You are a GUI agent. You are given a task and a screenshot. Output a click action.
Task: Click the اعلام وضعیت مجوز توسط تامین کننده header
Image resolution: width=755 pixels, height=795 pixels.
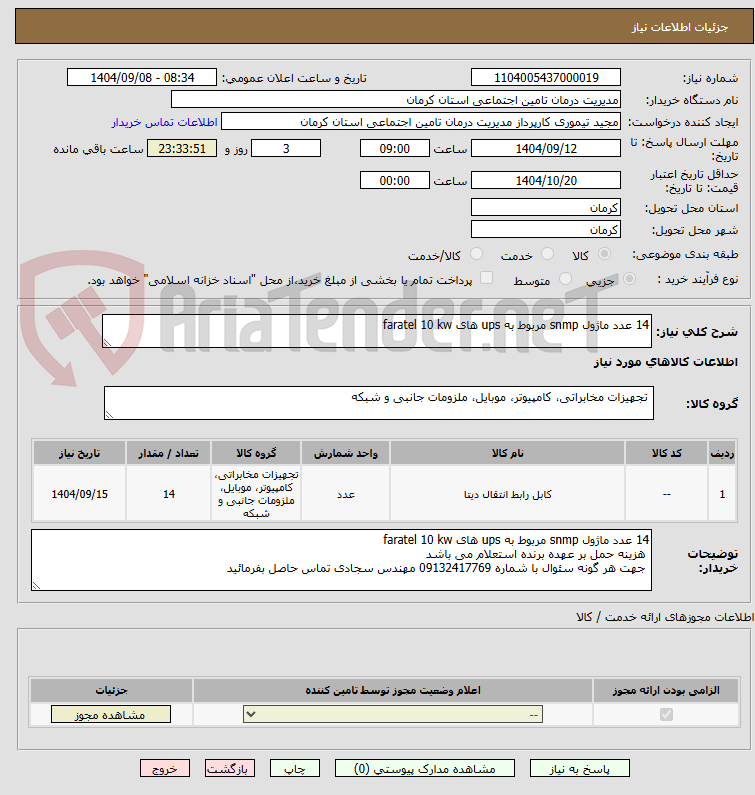[x=392, y=690]
